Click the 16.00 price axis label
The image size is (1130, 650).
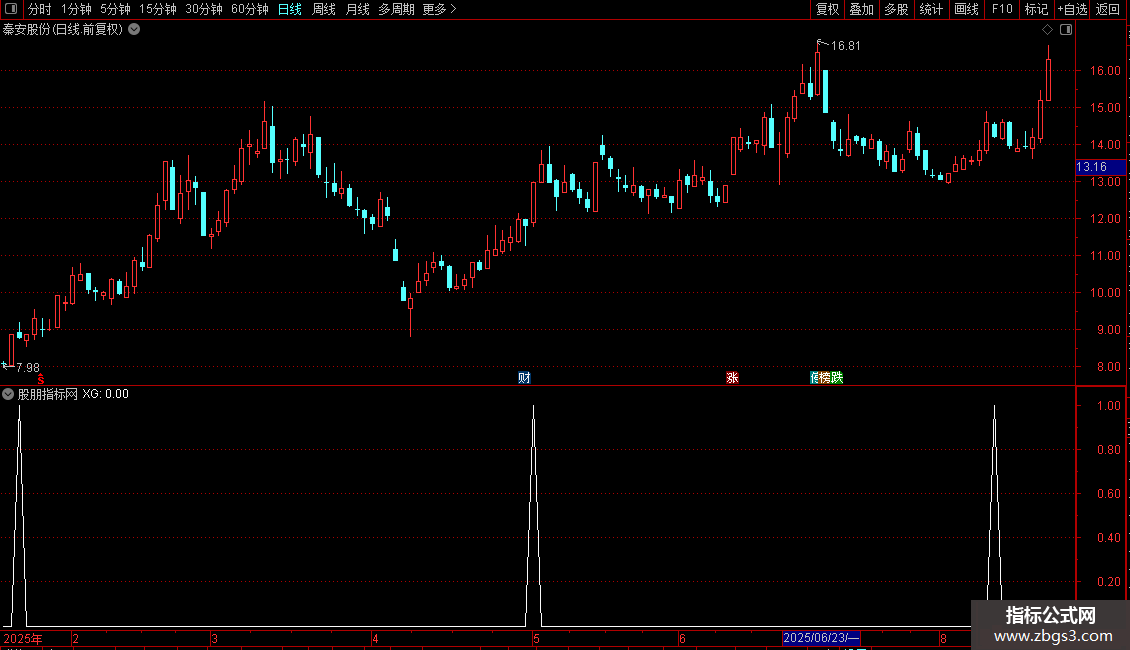1105,71
